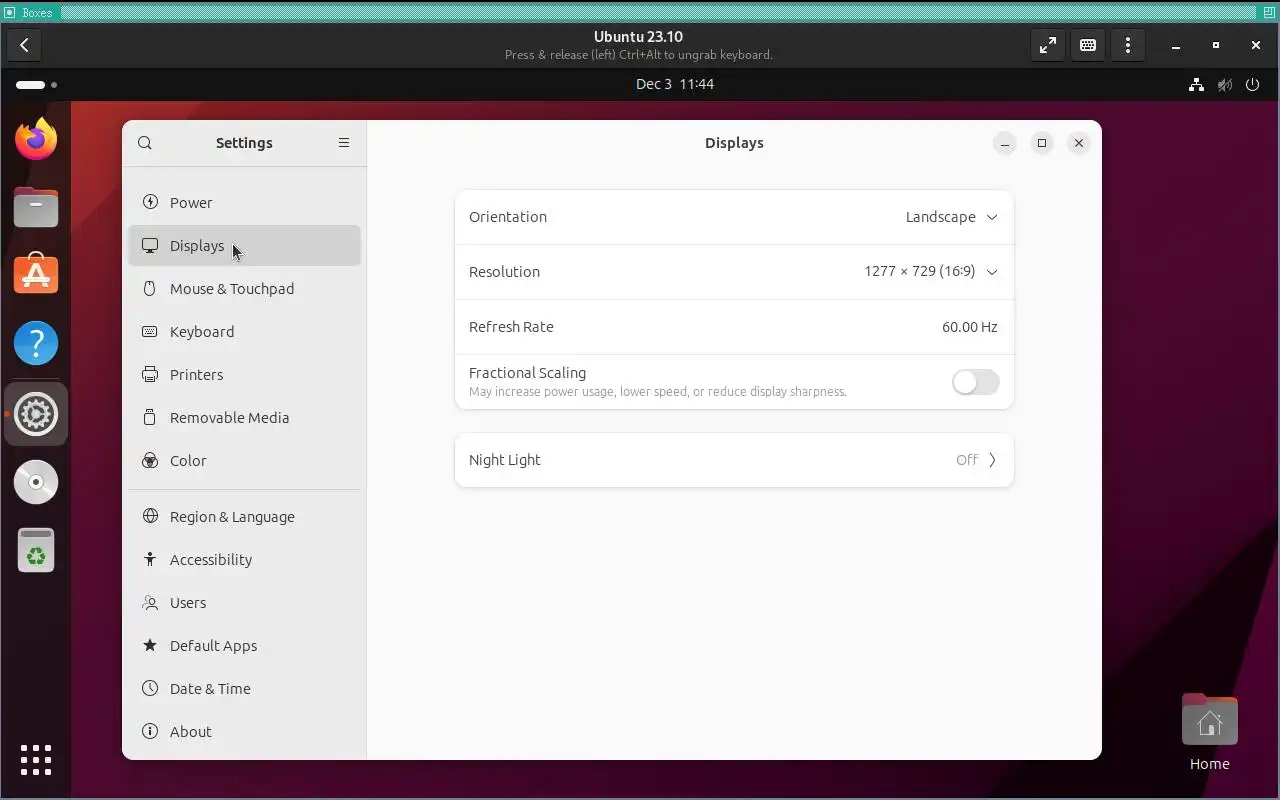Click the Removable Media icon
1280x800 pixels.
[150, 417]
